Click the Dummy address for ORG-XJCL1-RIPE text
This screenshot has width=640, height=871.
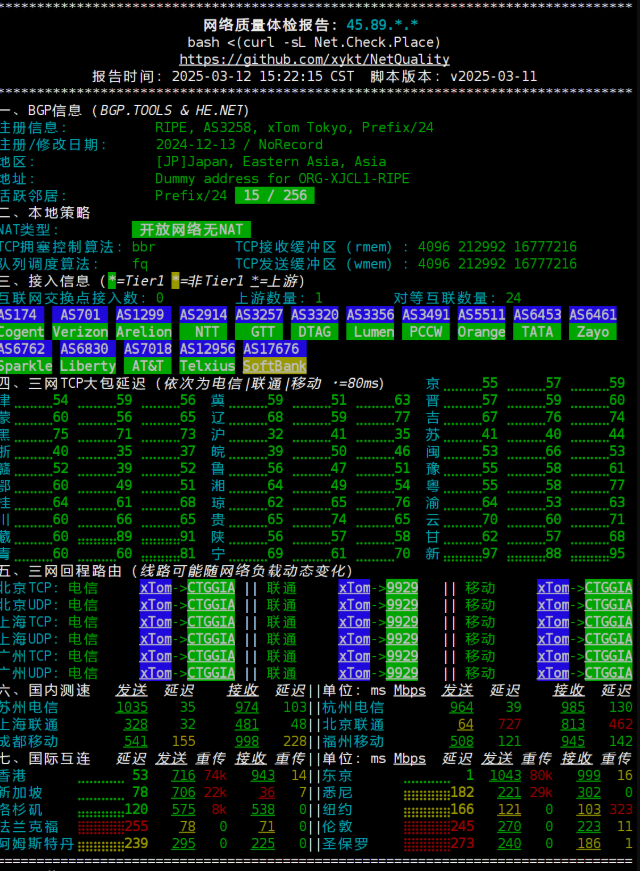tap(282, 178)
